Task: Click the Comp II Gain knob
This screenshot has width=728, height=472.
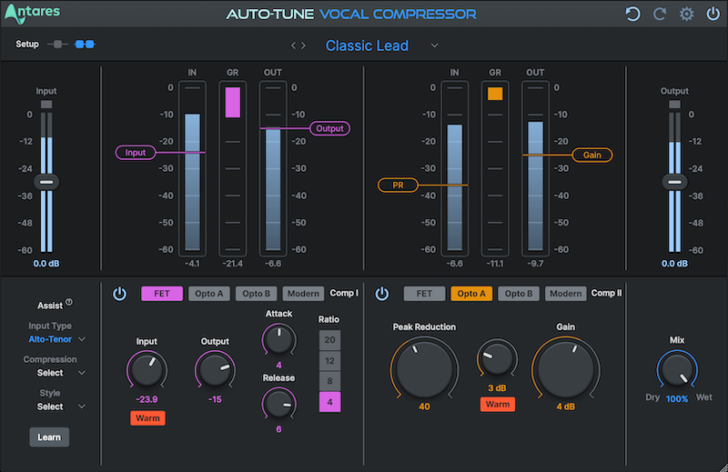Action: (566, 368)
